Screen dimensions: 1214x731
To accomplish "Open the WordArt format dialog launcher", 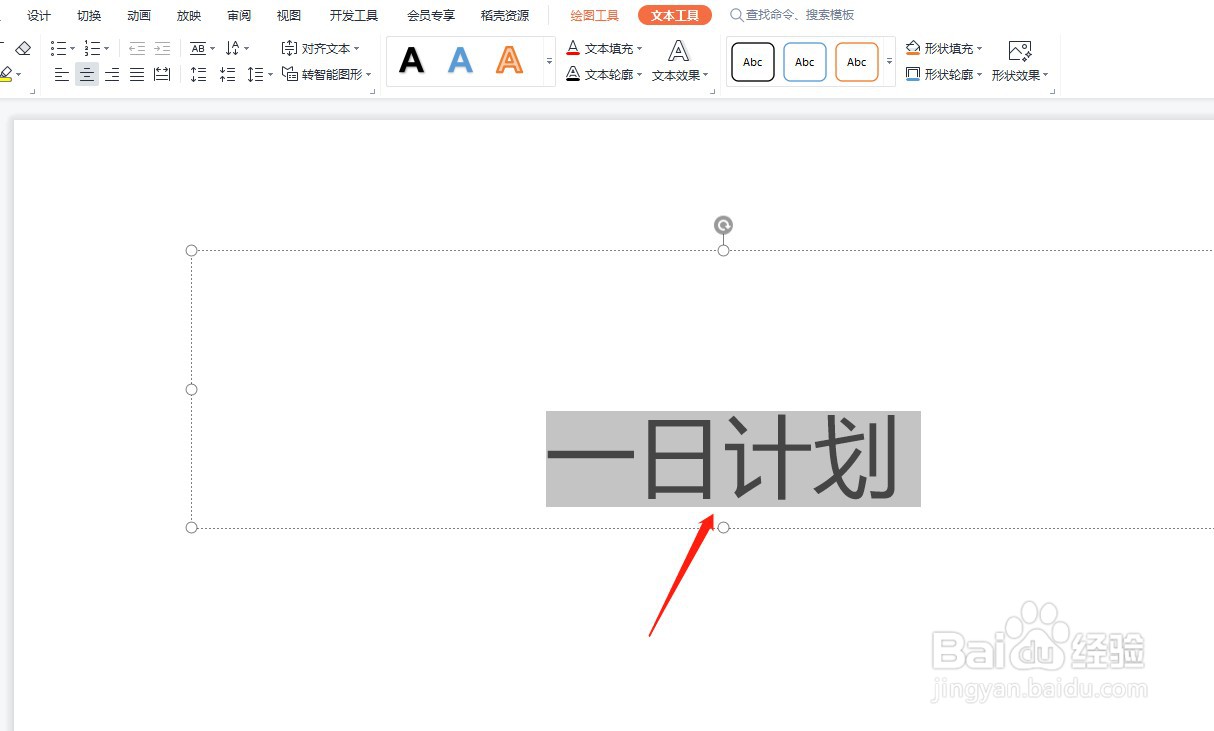I will pos(713,92).
